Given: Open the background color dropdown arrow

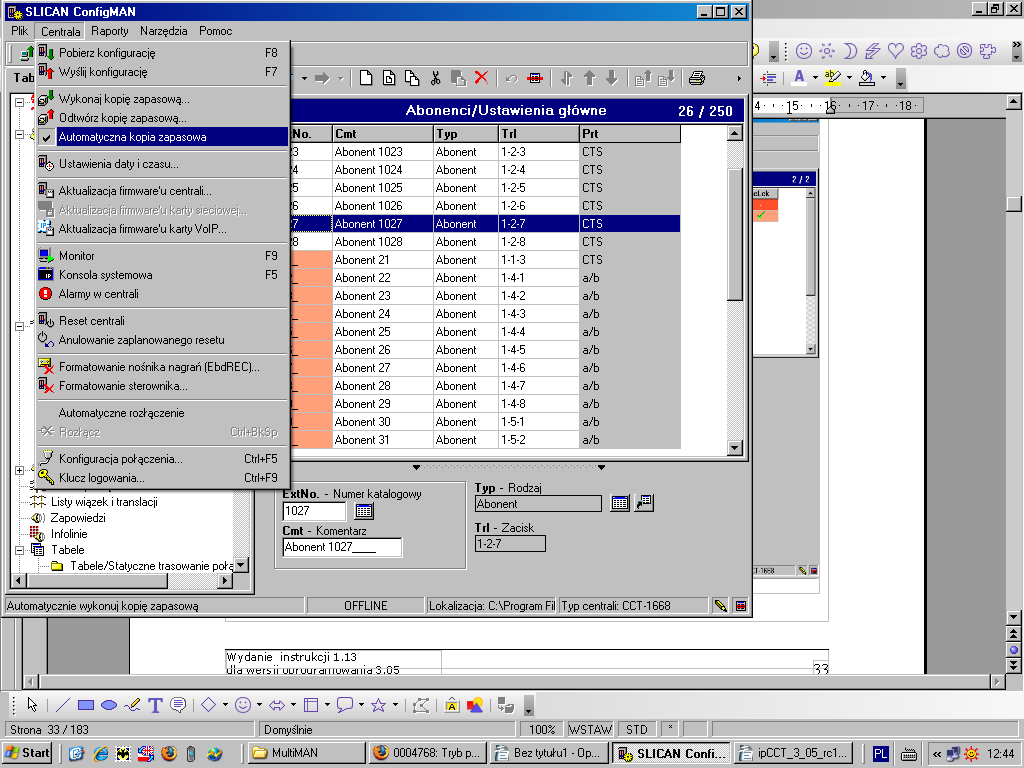Looking at the screenshot, I should click(883, 78).
